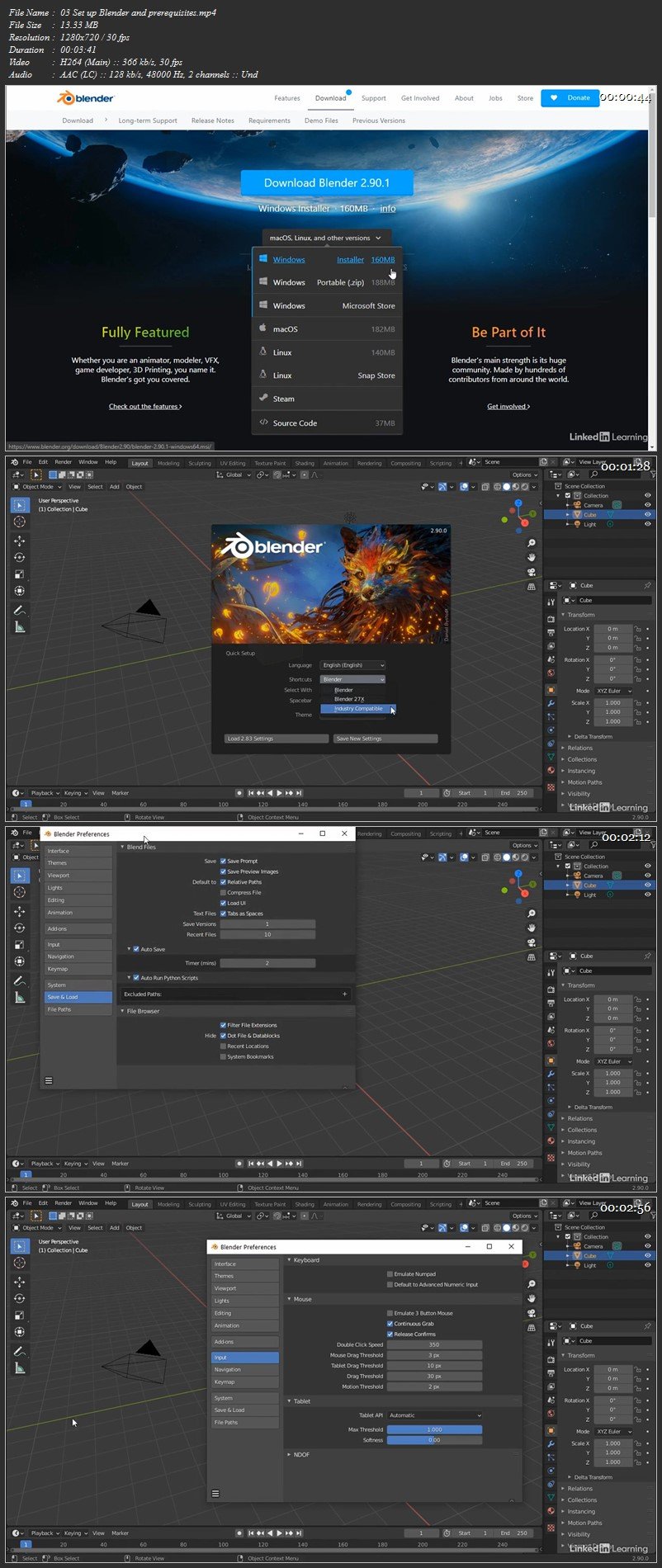Enable the Emulate Numpad checkbox
662x1568 pixels.
[390, 1274]
